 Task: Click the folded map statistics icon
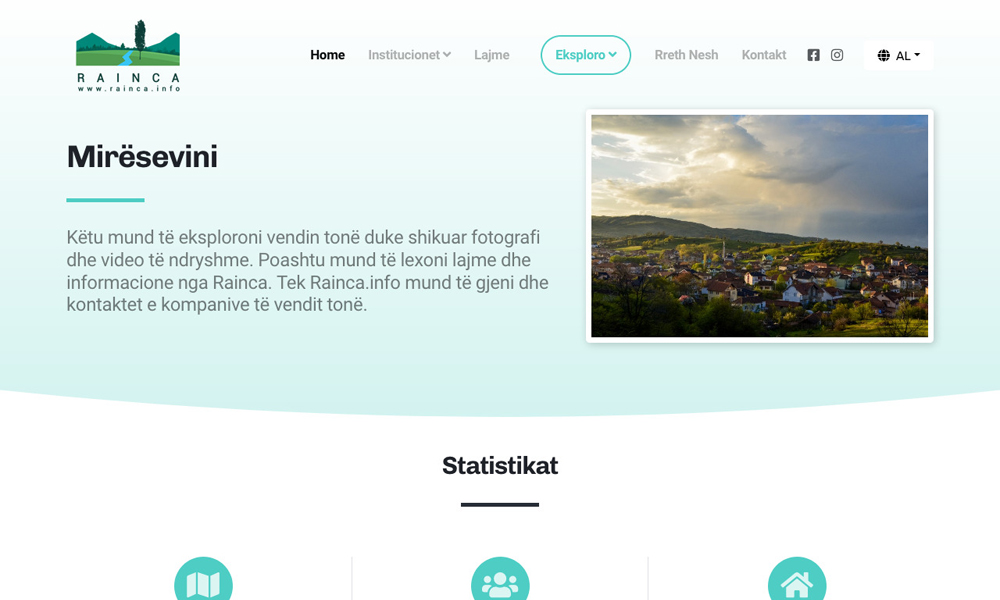(x=203, y=583)
